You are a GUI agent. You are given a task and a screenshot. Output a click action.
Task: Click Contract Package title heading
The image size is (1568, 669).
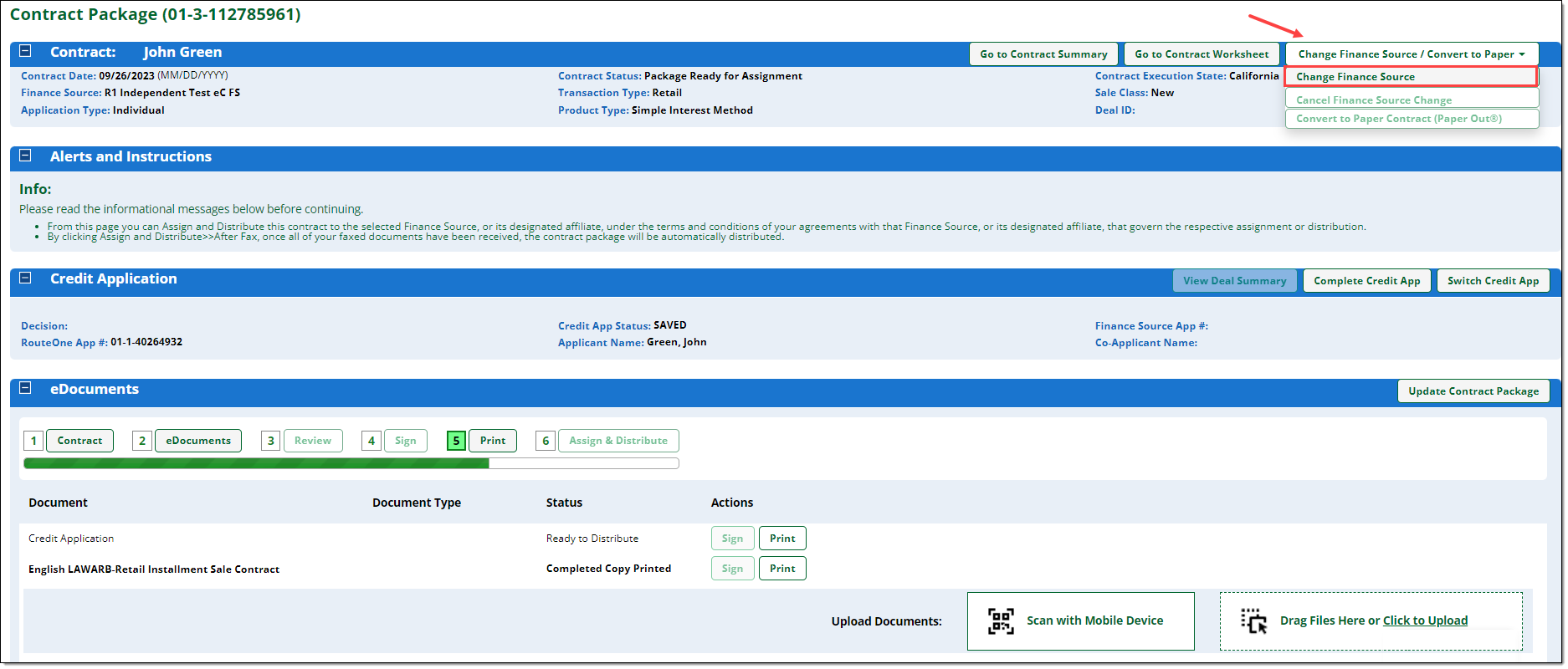pyautogui.click(x=156, y=14)
